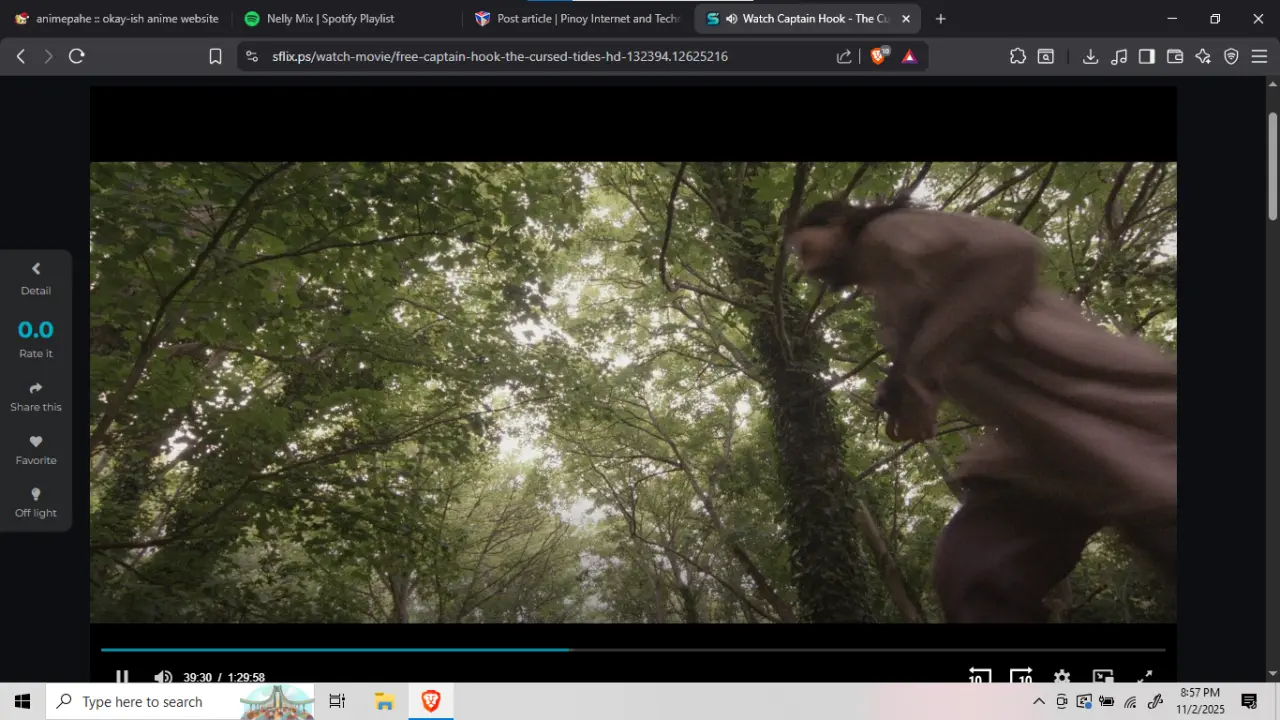Open the video player settings
Viewport: 1280px width, 720px height.
1062,677
